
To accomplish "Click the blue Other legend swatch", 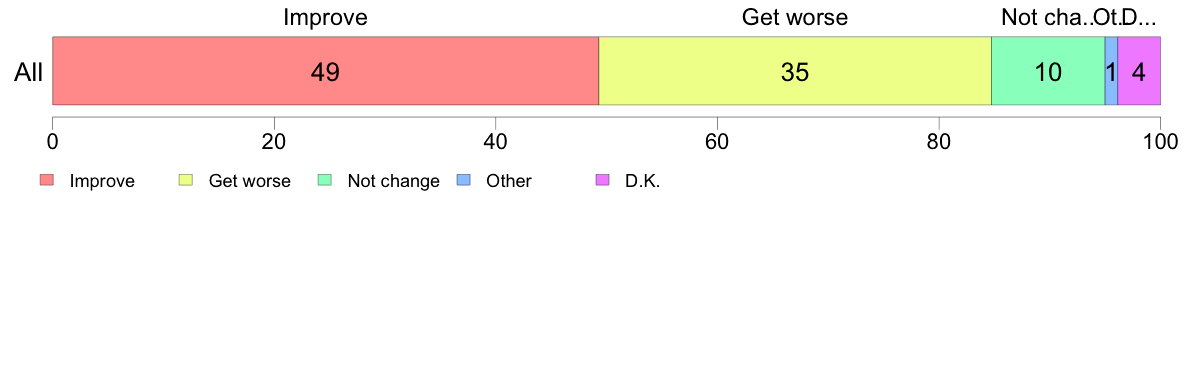I will tap(464, 180).
